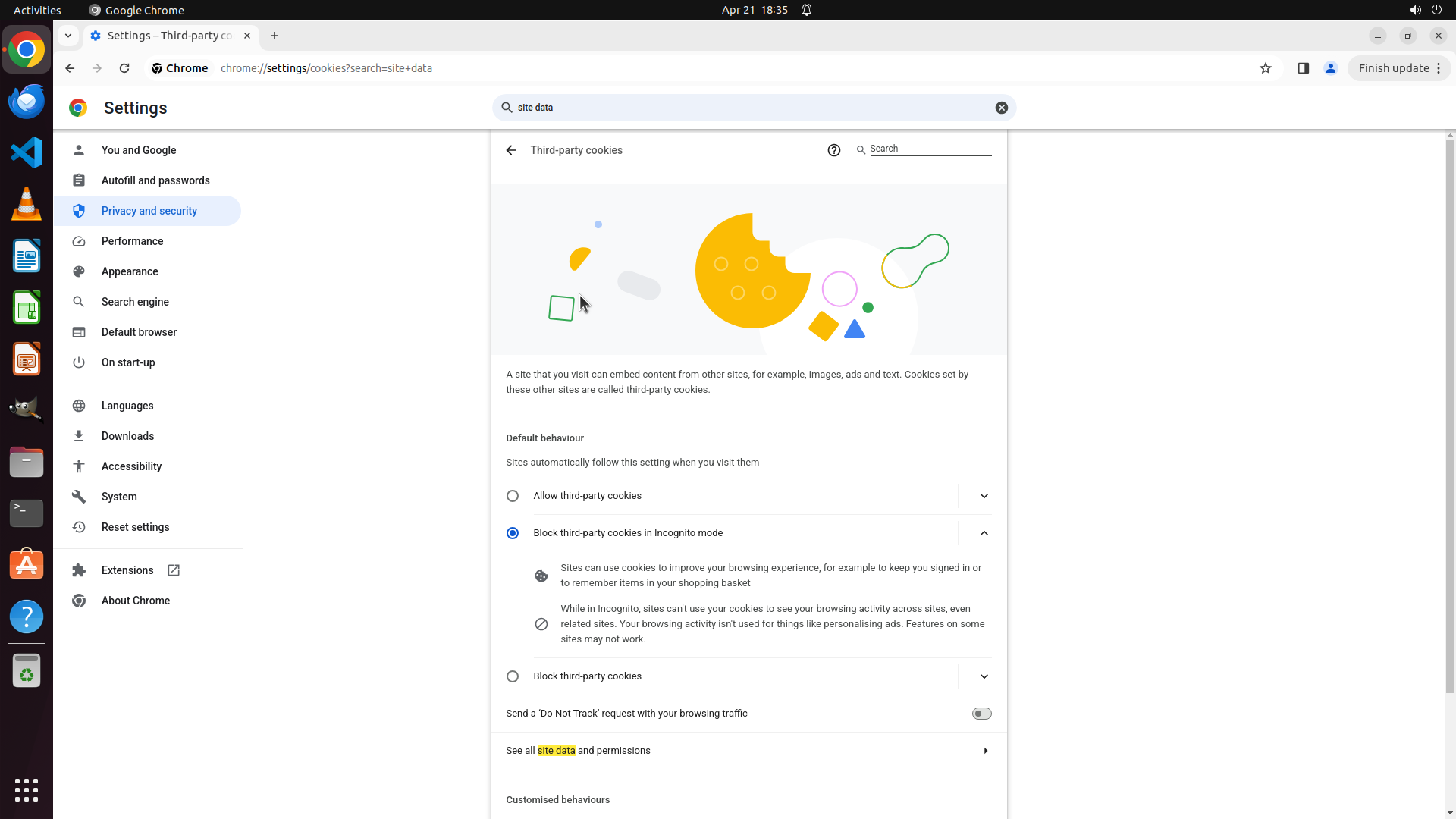Reload the page with refresh icon

tap(124, 68)
